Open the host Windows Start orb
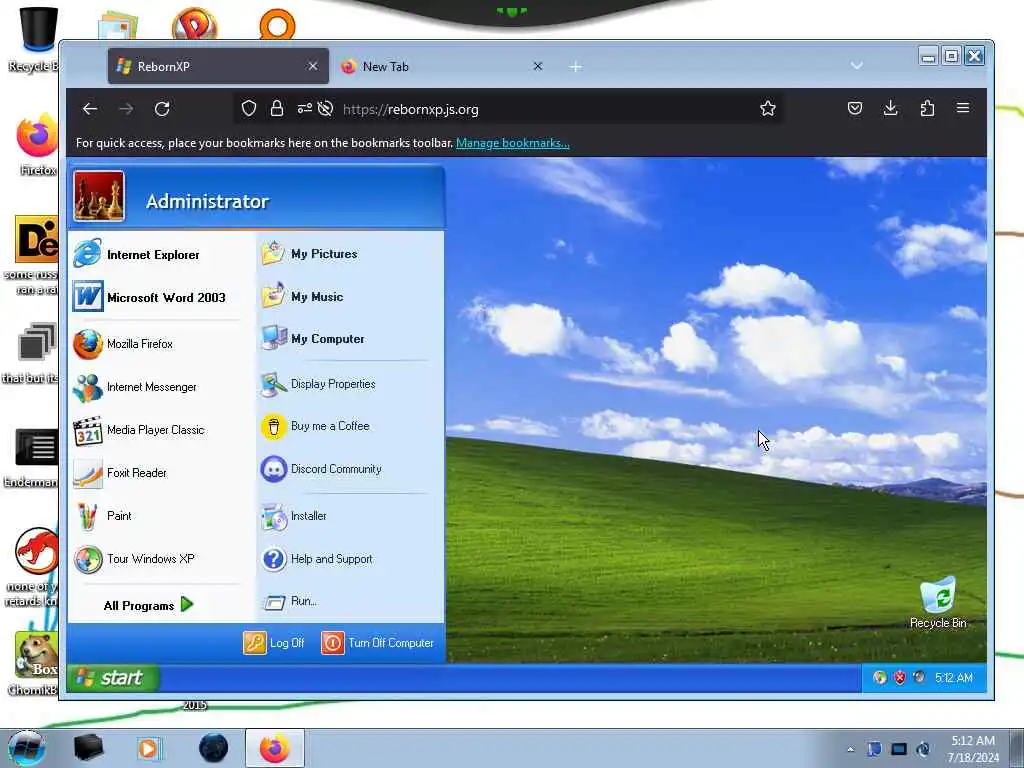 [x=26, y=748]
